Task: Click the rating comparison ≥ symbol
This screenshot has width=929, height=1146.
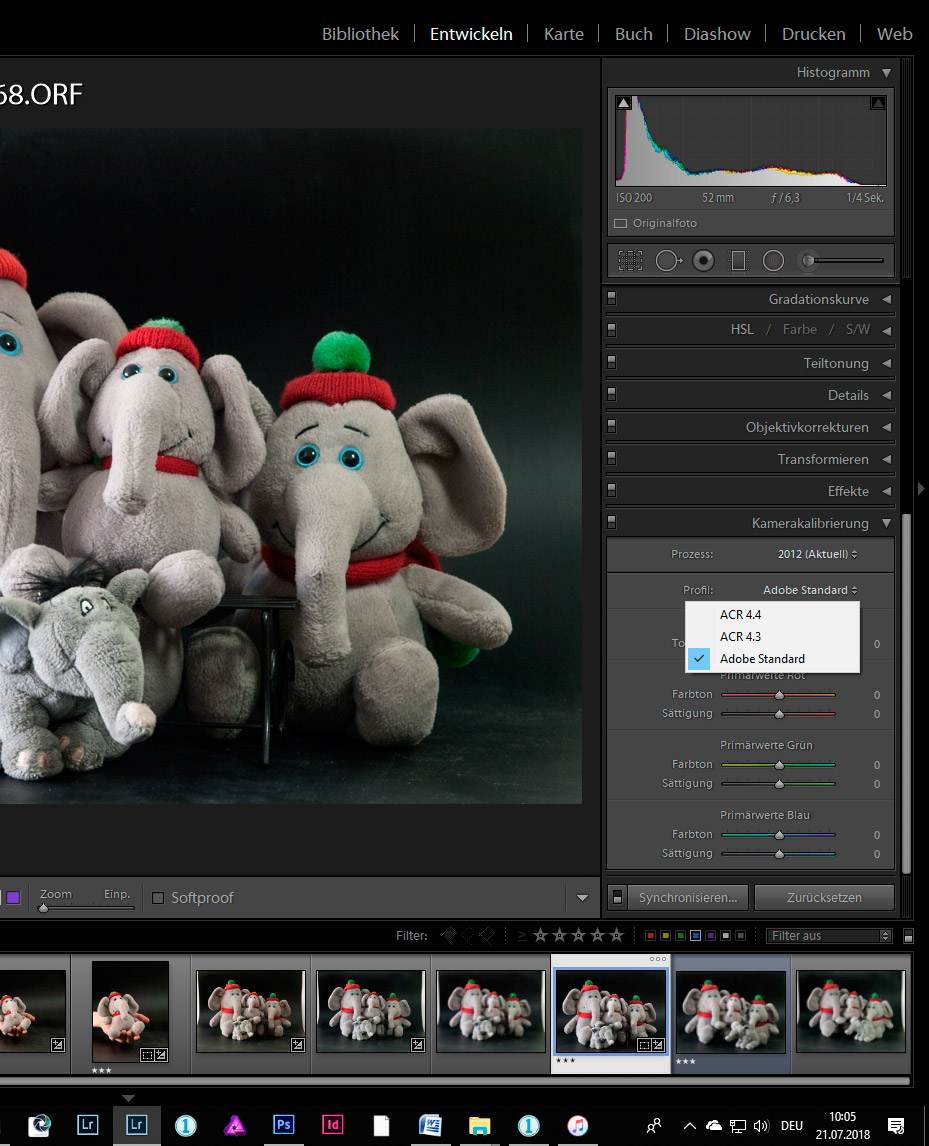Action: [522, 936]
